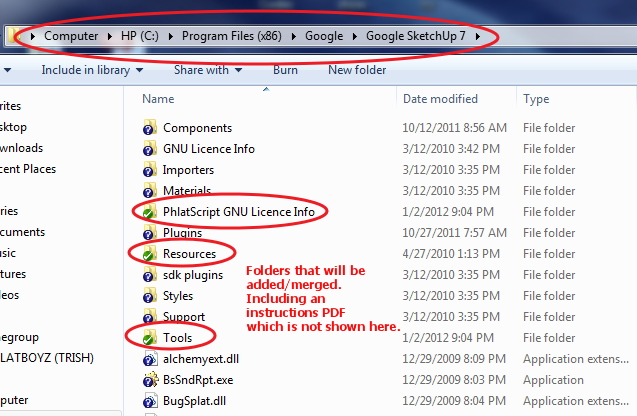This screenshot has height=416, width=637.
Task: Click the BugSplat.dll file icon
Action: tap(149, 401)
